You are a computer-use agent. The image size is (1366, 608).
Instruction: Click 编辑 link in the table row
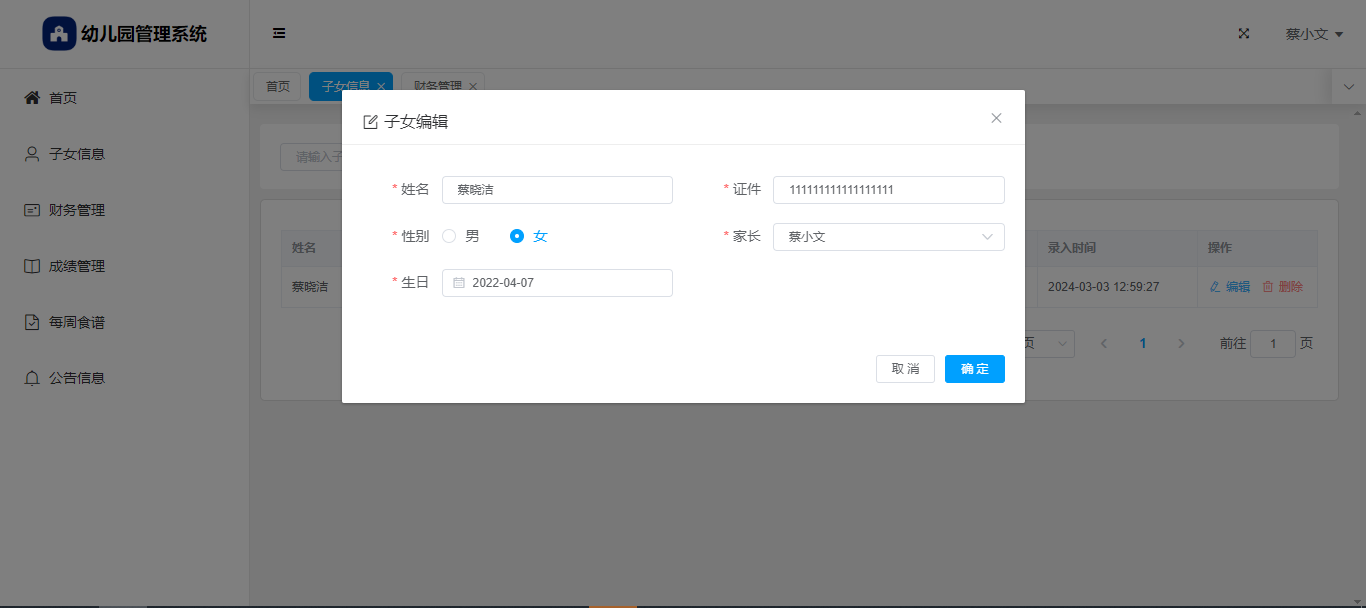coord(1230,286)
